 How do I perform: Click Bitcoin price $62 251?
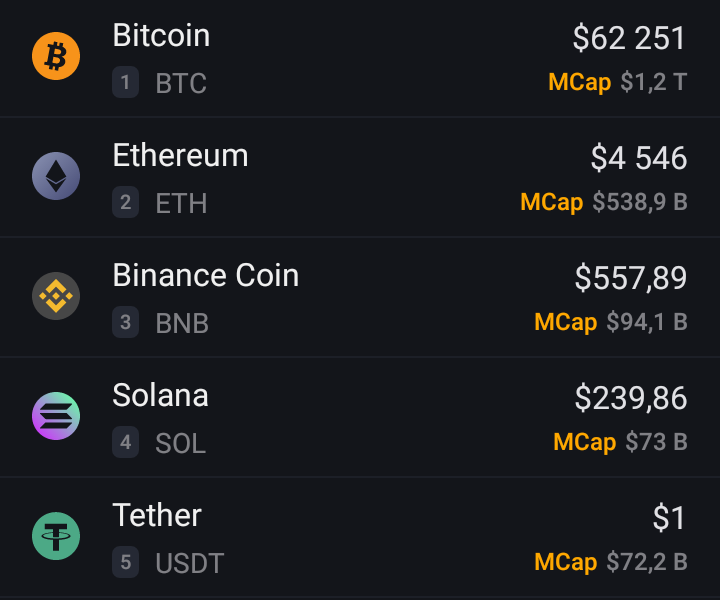(630, 38)
